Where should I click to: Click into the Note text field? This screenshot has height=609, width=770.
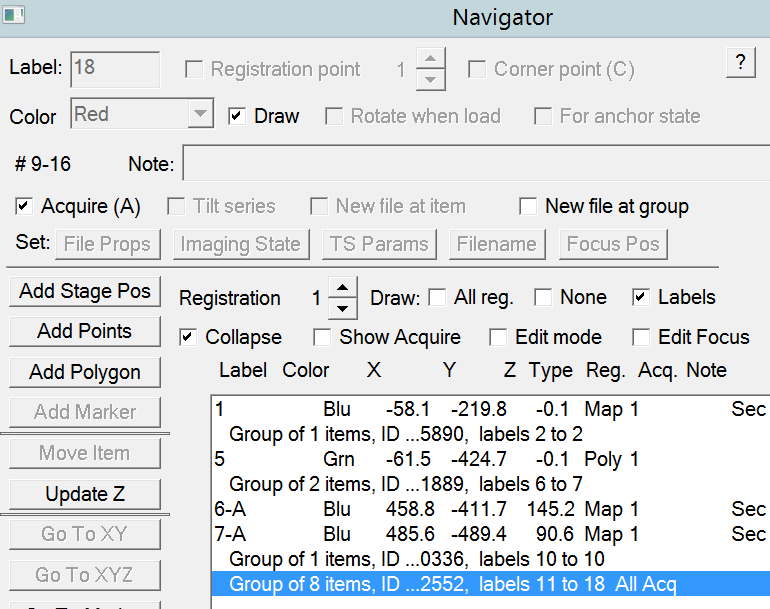coord(476,163)
